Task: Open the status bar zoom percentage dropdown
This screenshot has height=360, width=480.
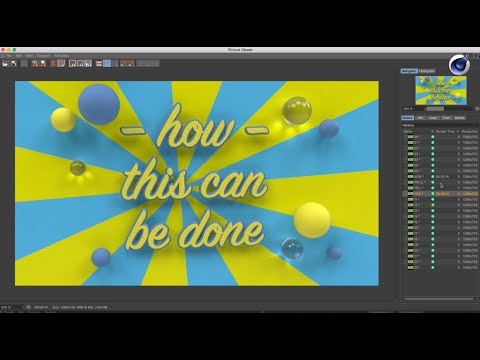Action: click(x=12, y=307)
